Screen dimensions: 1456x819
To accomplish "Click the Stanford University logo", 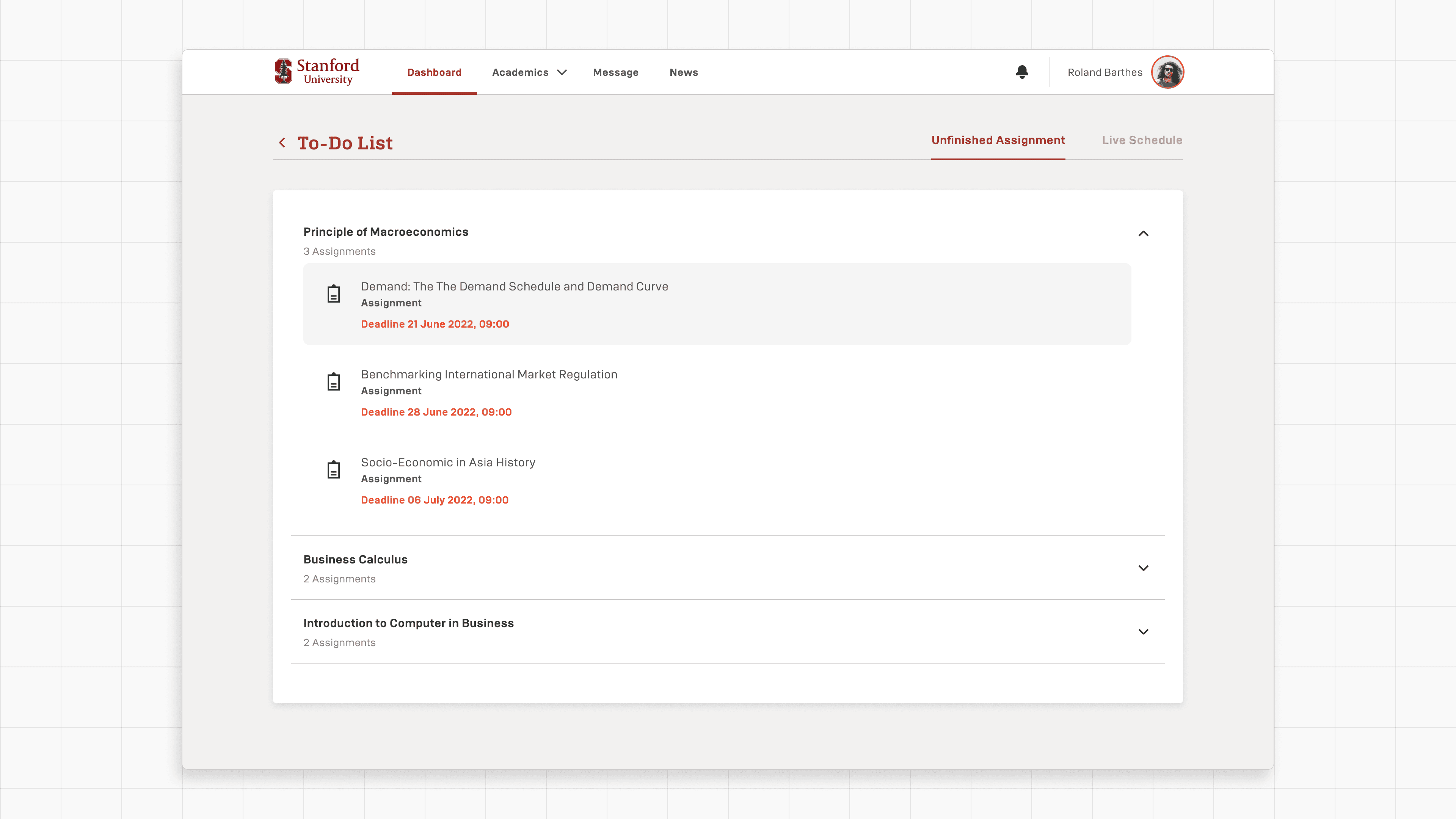I will click(317, 72).
